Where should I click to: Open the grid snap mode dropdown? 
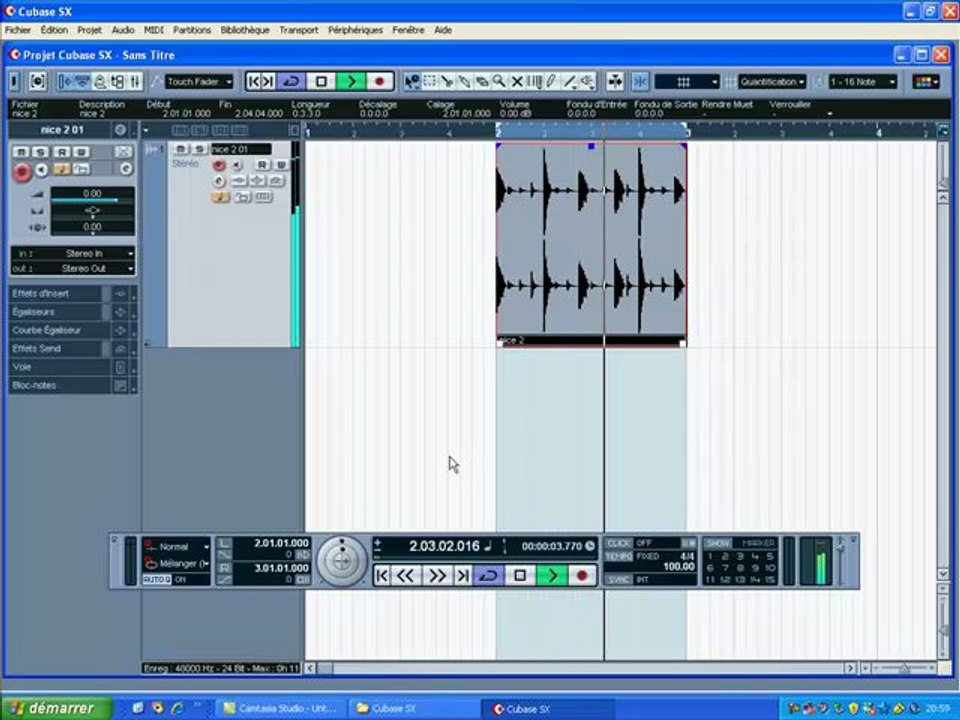point(687,81)
